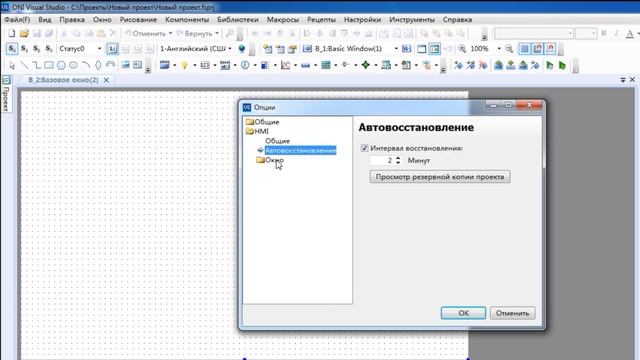Close the B_2:Базовое окно(2) tab
The width and height of the screenshot is (640, 360).
(x=106, y=80)
